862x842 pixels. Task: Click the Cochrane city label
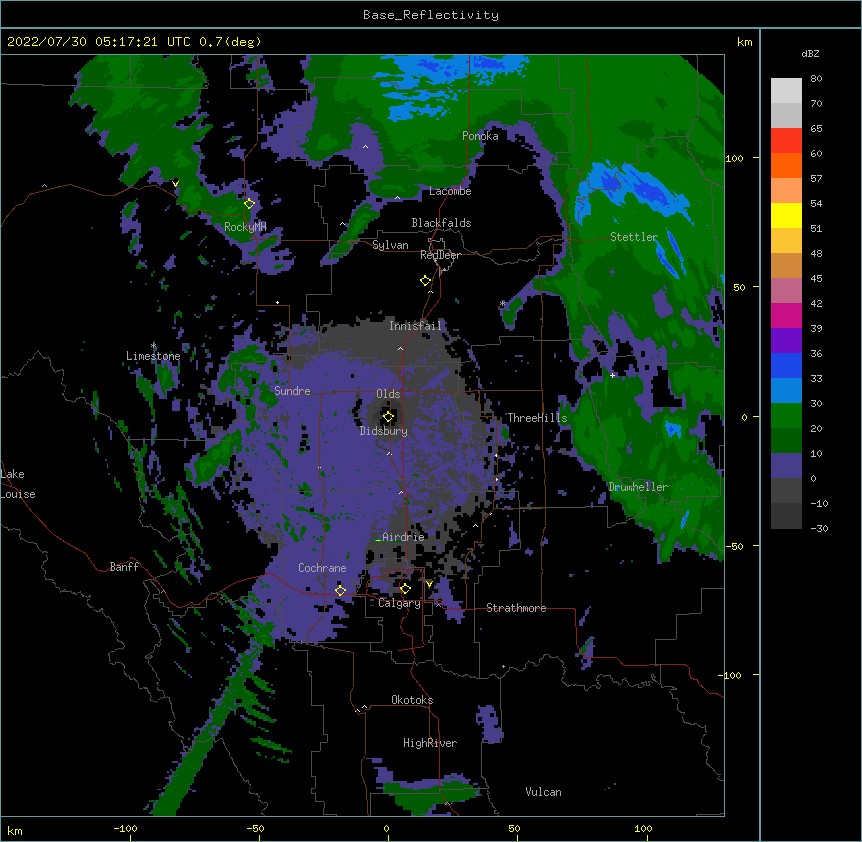point(322,568)
